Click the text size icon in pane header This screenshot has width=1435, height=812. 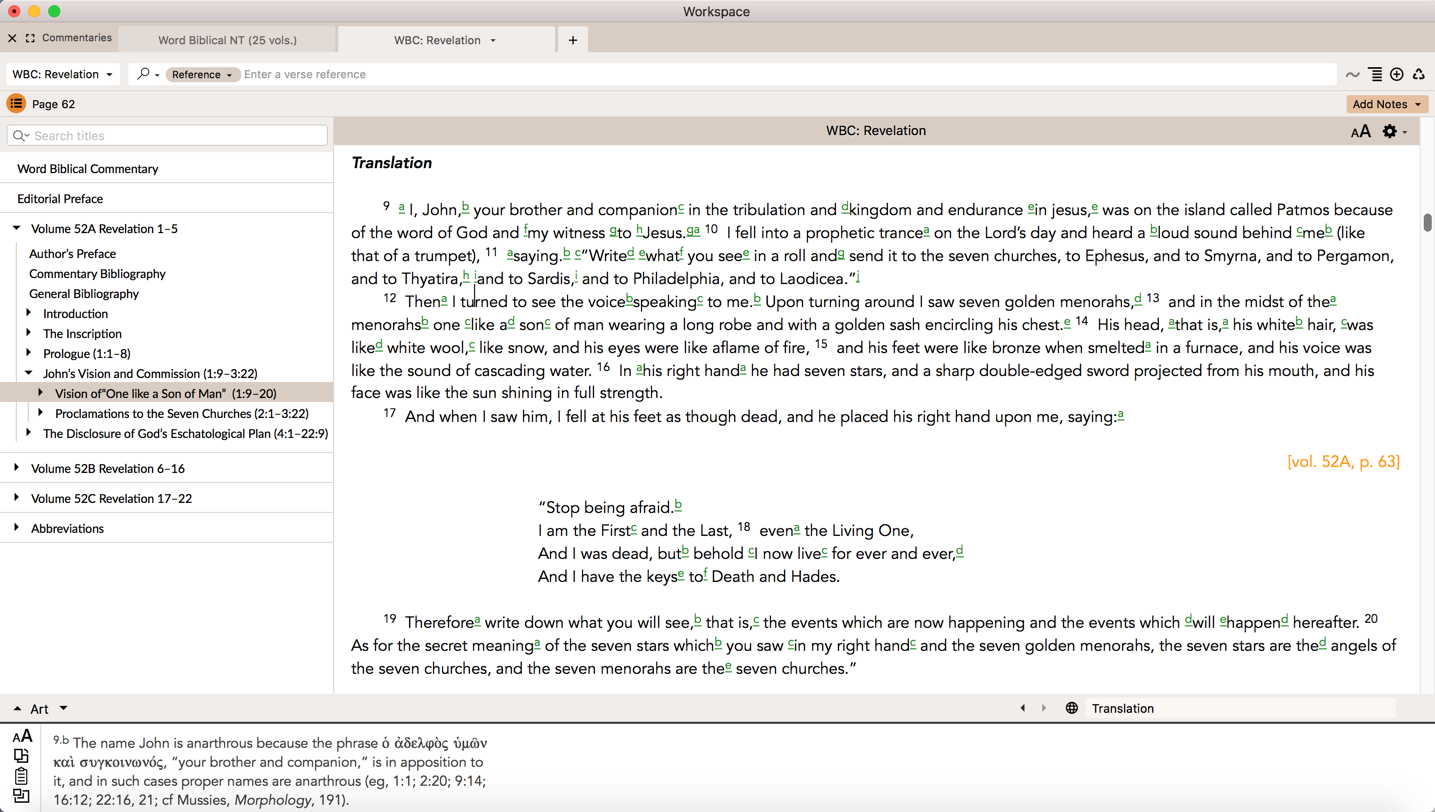tap(1360, 132)
